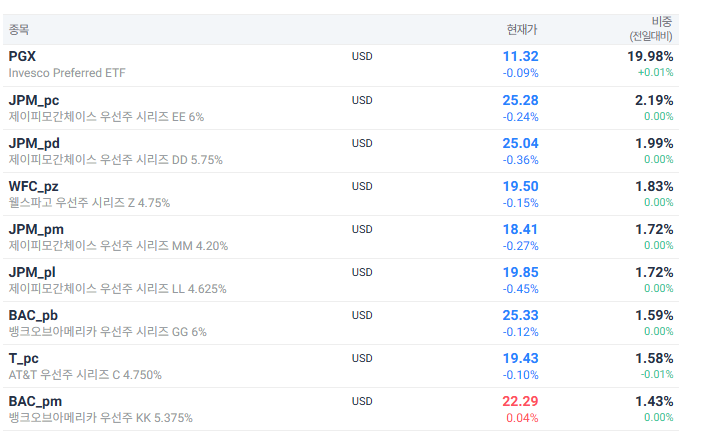Click 웰스파고 우선주 시리즈 Z 4.75% description
Screen dimensions: 717x431
coord(89,203)
